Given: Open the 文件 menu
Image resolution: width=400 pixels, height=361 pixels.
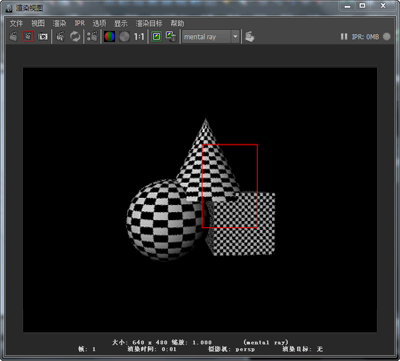Looking at the screenshot, I should [16, 23].
